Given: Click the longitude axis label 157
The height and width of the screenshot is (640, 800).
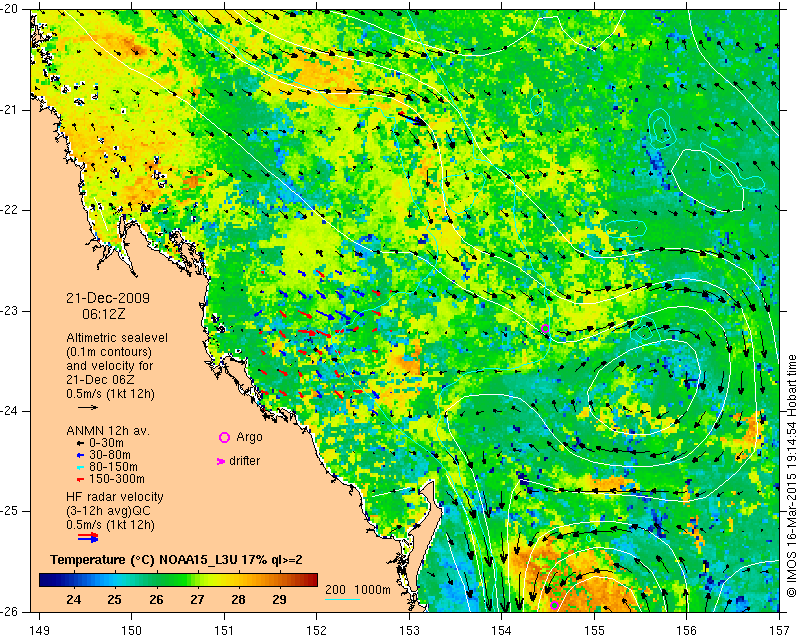Looking at the screenshot, I should (x=780, y=630).
